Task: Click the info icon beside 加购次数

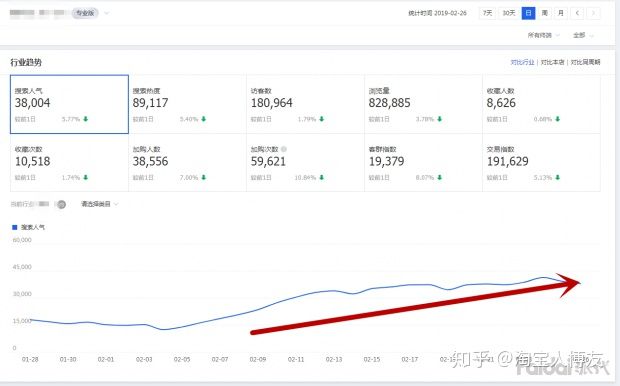Action: pos(284,149)
